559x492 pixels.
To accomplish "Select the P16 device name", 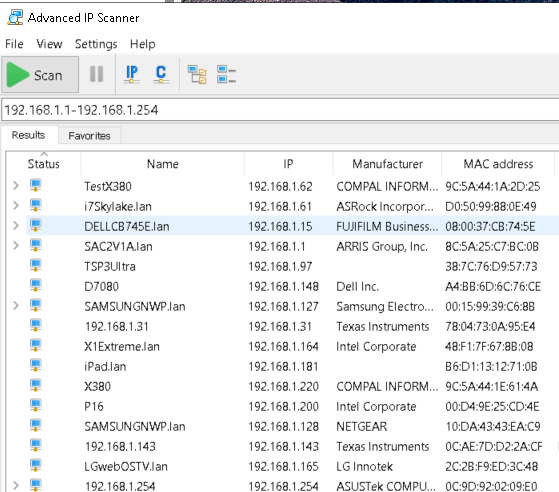I will click(x=94, y=406).
